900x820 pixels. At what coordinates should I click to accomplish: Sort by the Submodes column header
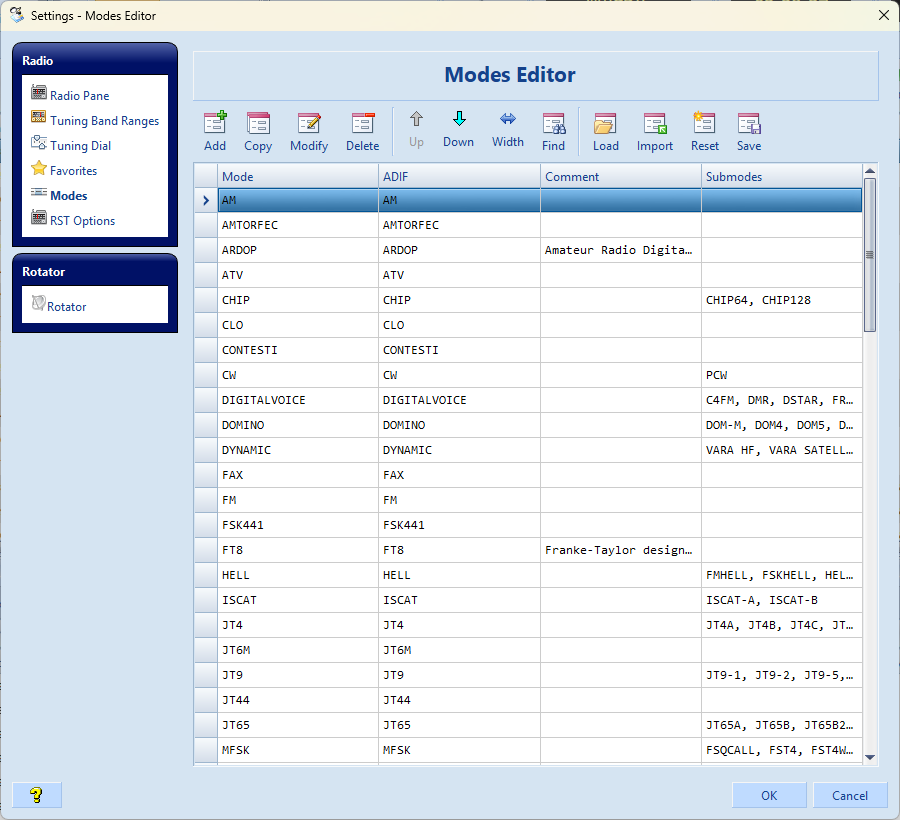click(x=780, y=176)
